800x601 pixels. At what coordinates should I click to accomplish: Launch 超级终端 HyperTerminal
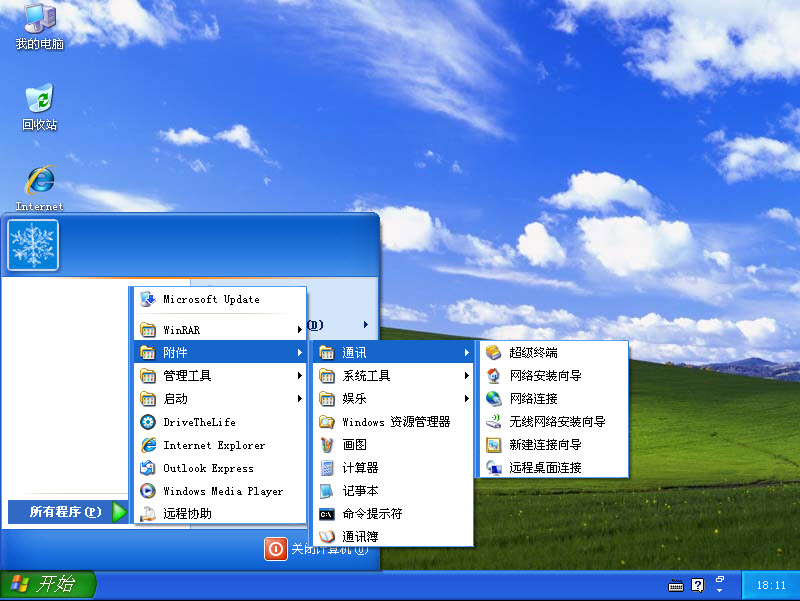tap(554, 353)
